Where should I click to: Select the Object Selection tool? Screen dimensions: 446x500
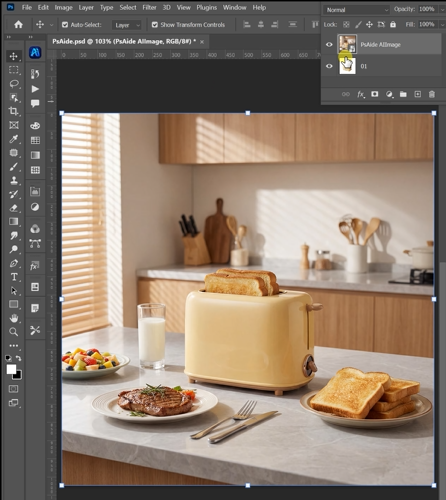(14, 97)
